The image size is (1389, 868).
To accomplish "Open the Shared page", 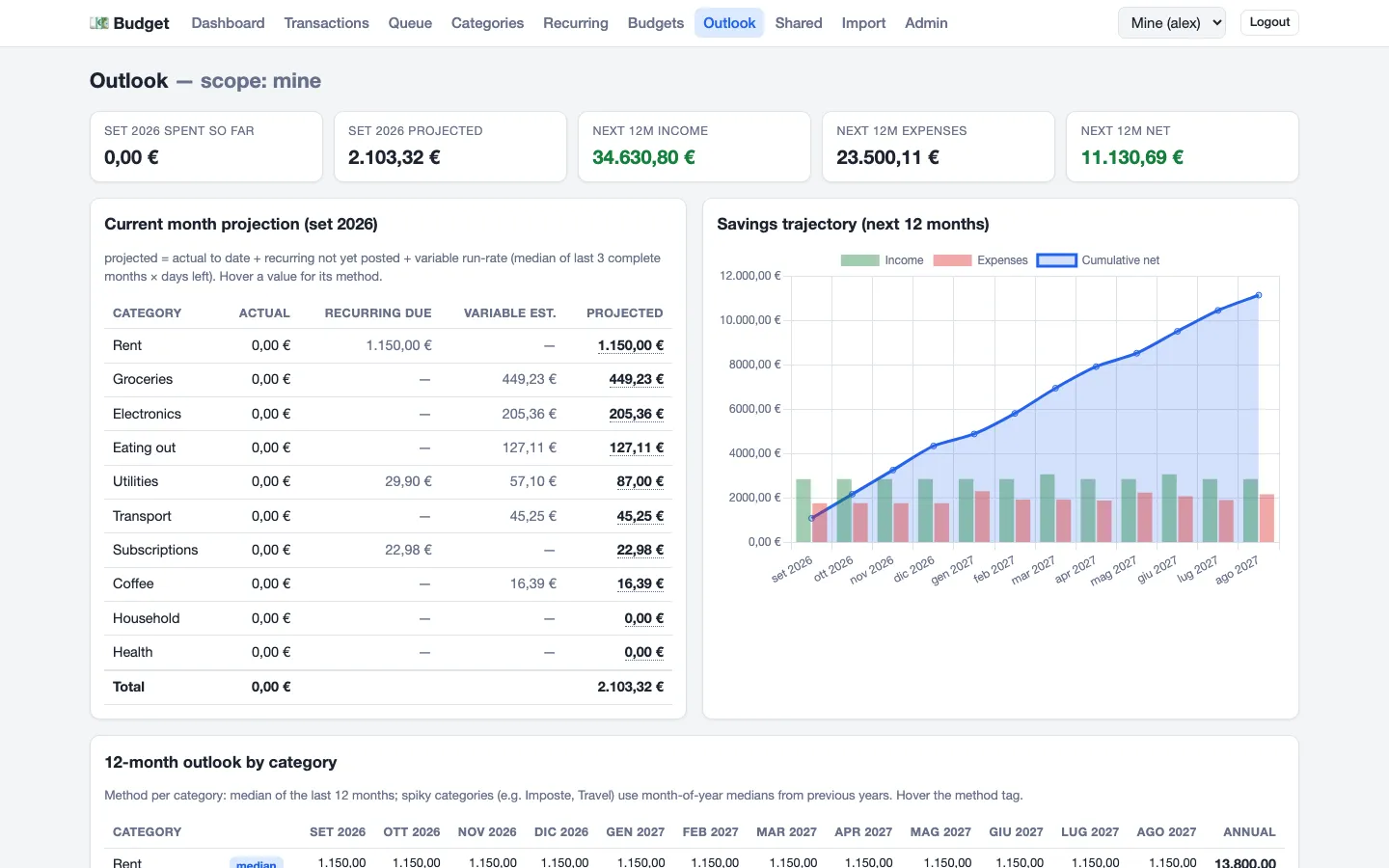I will pos(799,23).
